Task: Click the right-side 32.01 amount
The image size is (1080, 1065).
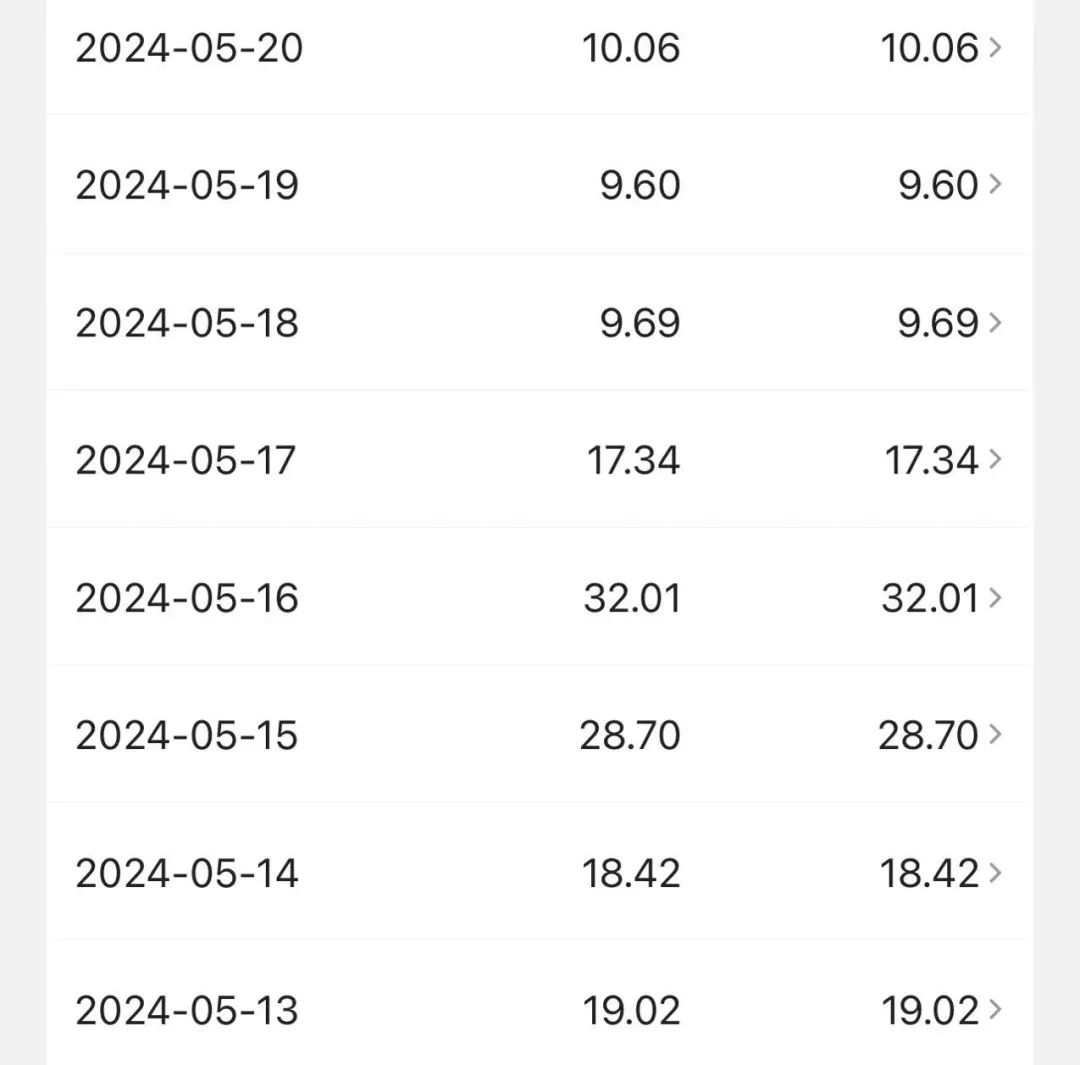Action: pyautogui.click(x=930, y=598)
